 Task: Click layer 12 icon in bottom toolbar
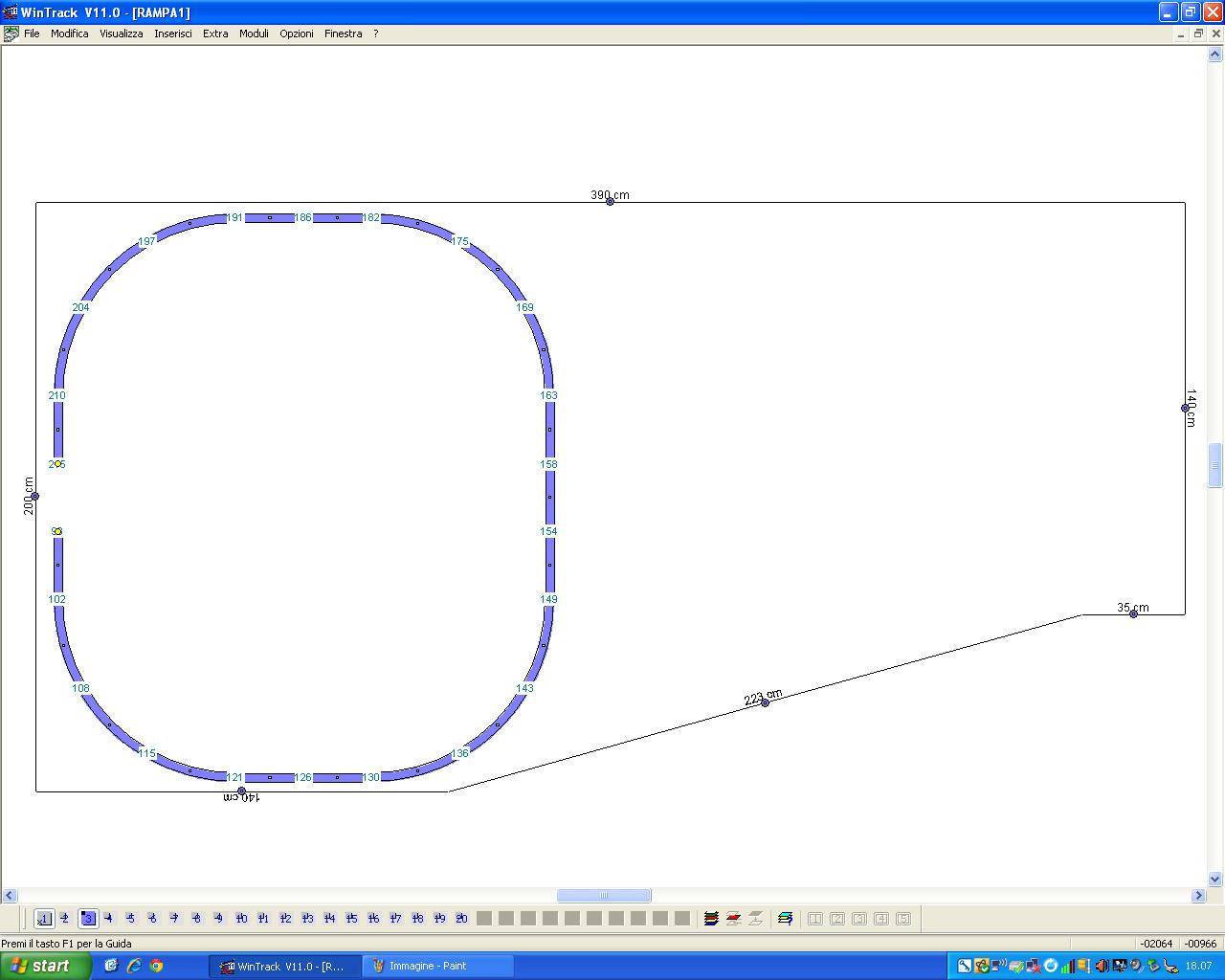285,919
